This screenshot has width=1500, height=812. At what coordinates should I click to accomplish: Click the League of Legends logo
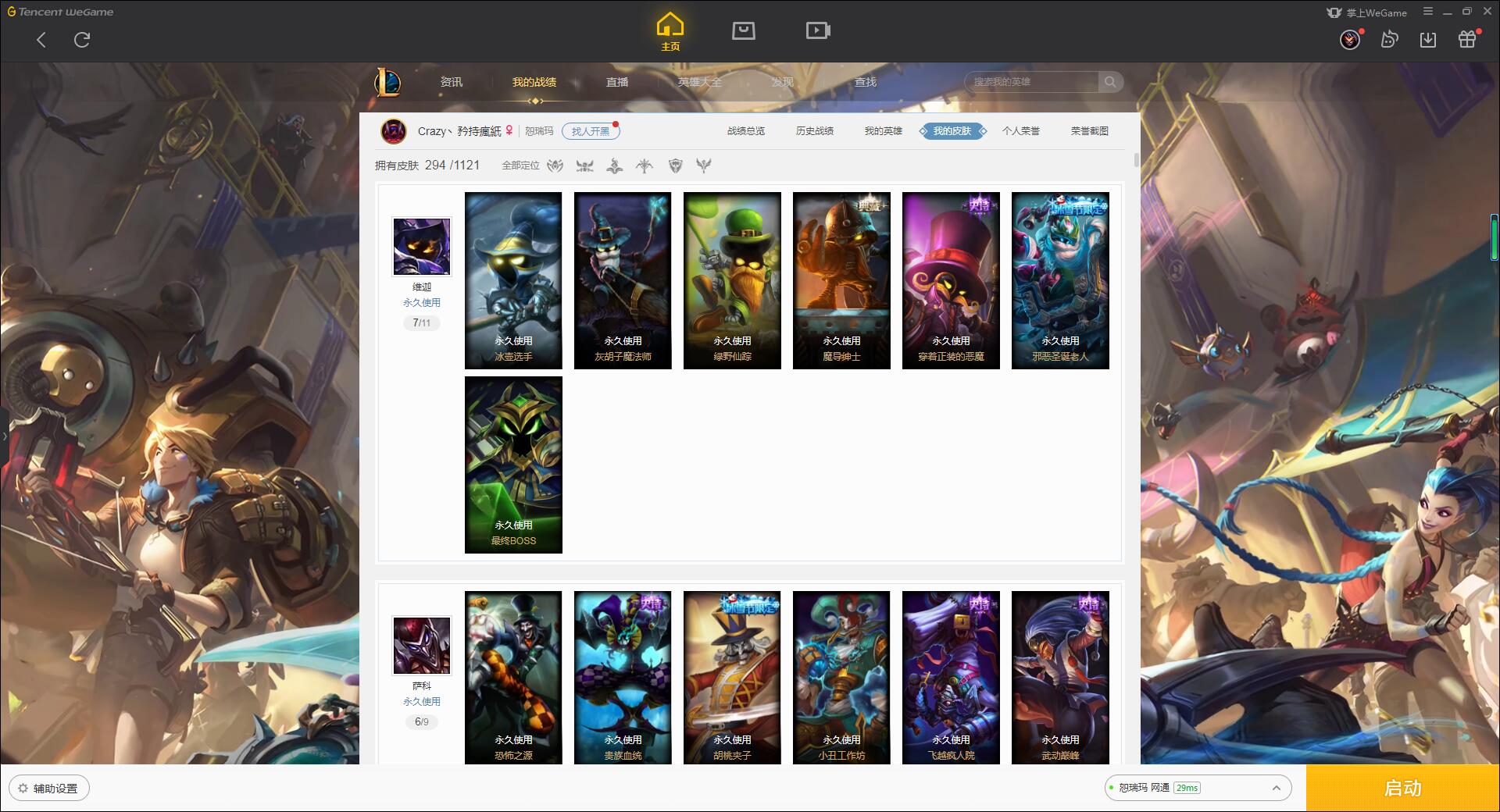click(387, 82)
